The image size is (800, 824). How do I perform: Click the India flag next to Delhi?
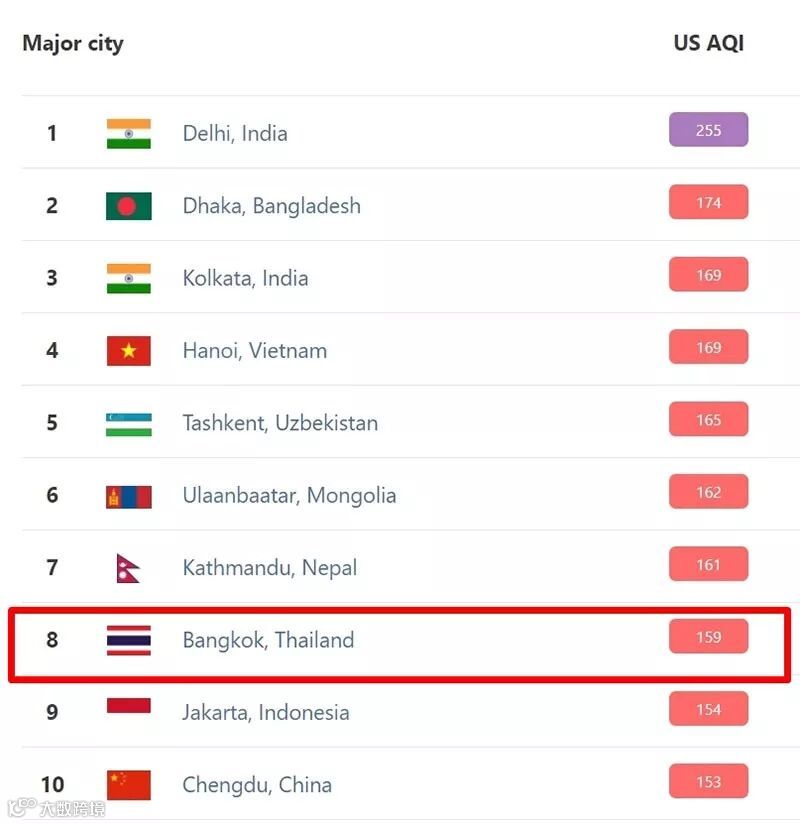tap(128, 133)
